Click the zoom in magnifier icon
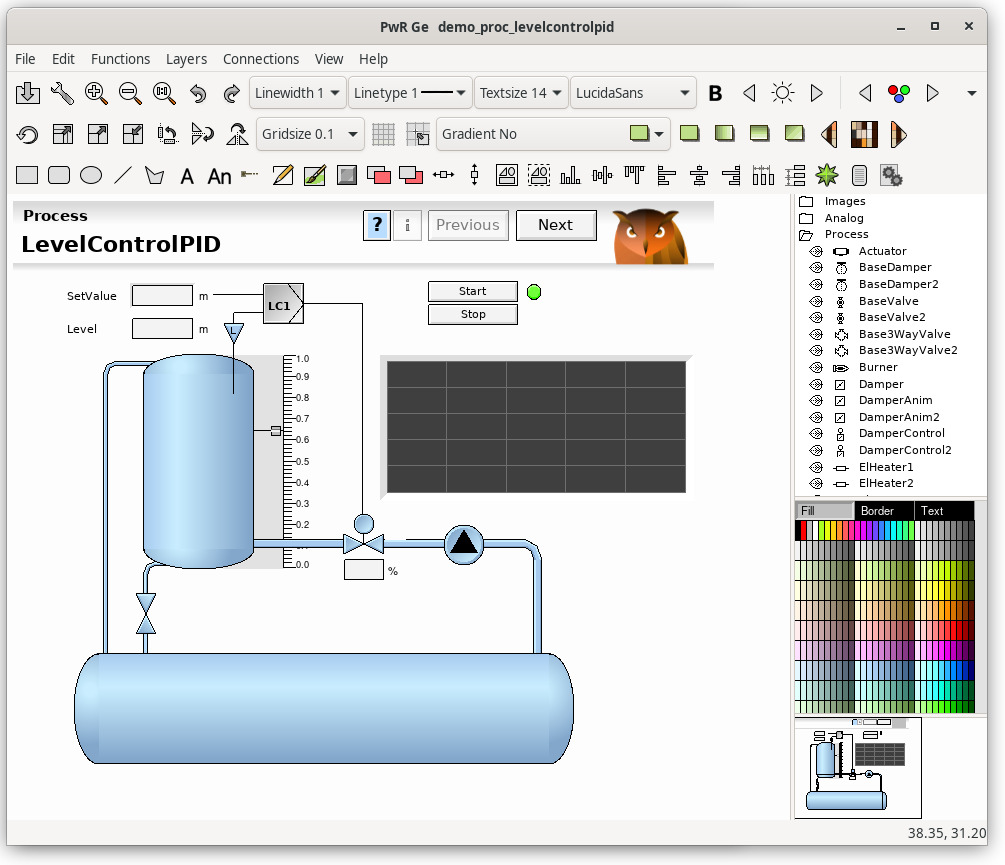 (x=96, y=93)
